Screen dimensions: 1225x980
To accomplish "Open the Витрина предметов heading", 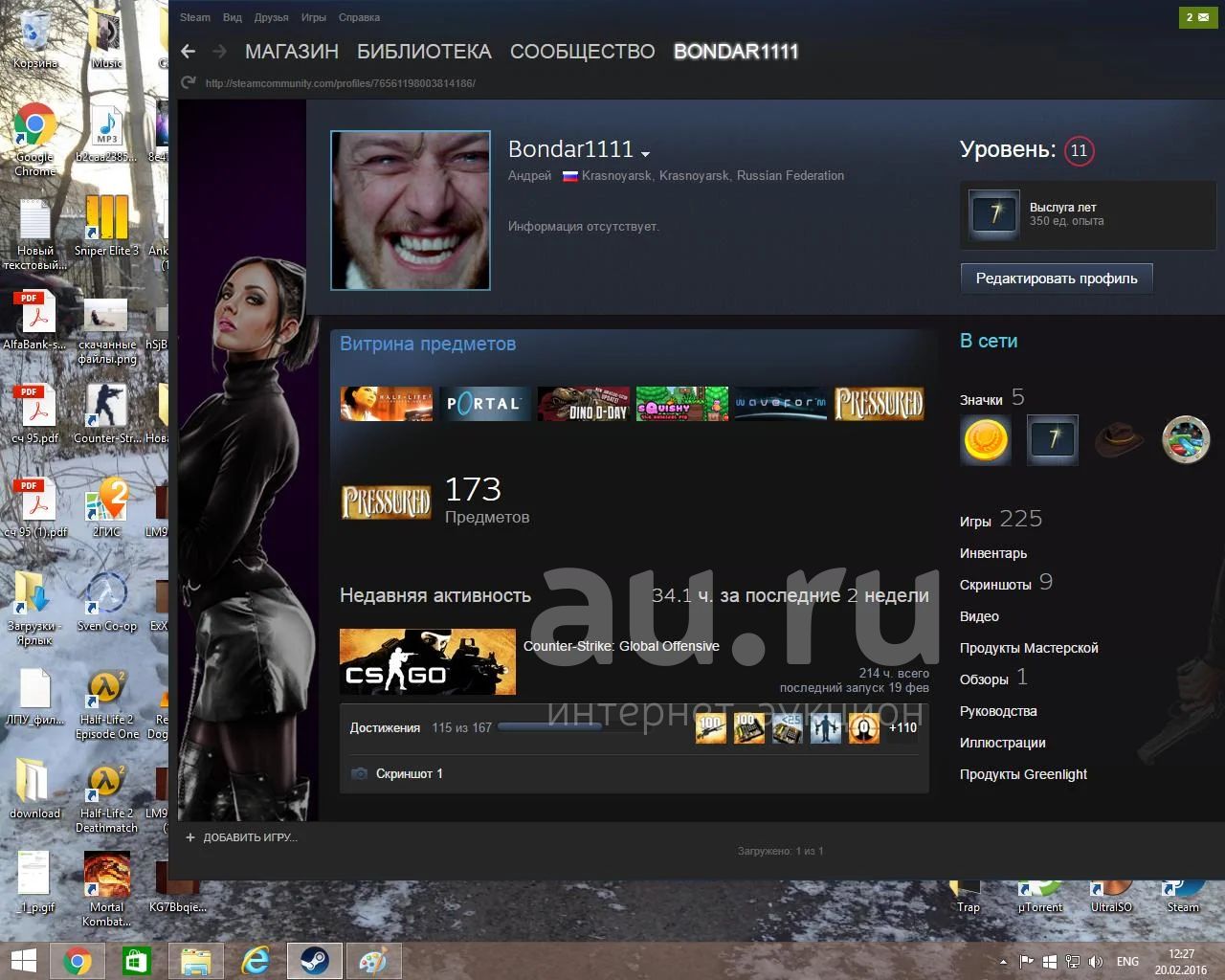I will point(428,344).
